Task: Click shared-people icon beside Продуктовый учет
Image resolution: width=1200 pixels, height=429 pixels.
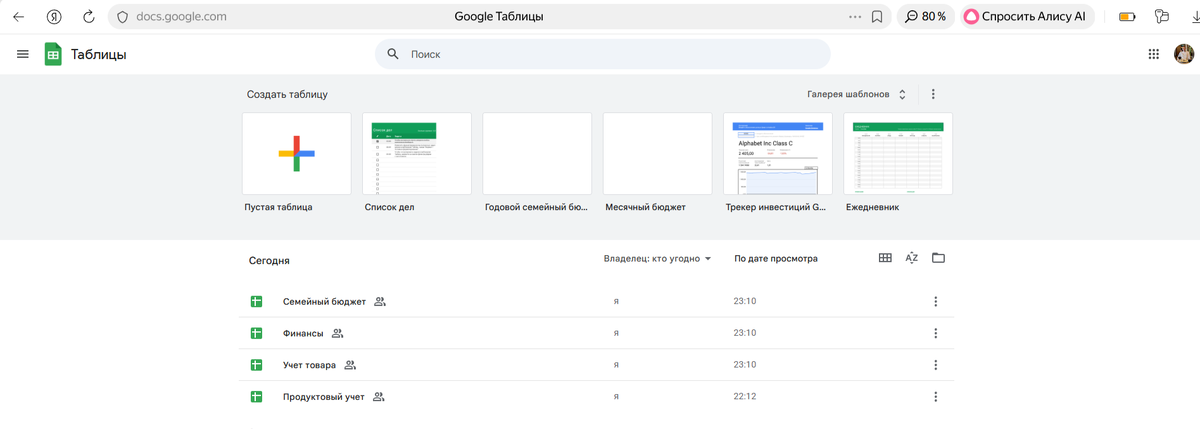Action: coord(379,397)
